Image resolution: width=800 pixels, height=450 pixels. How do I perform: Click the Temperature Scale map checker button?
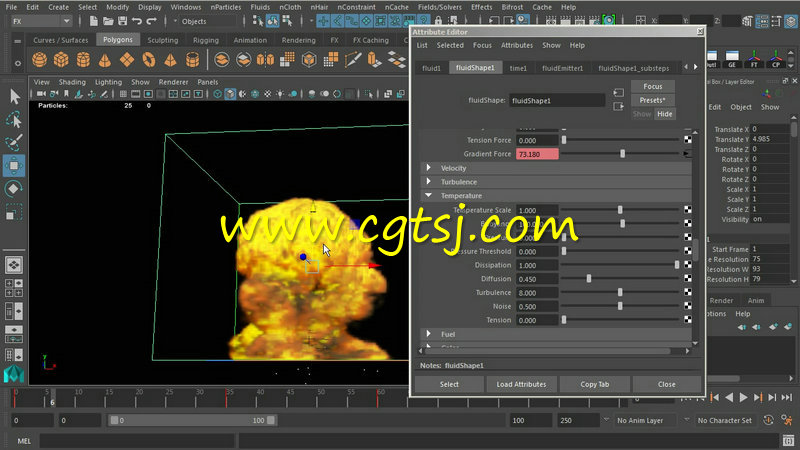point(688,210)
